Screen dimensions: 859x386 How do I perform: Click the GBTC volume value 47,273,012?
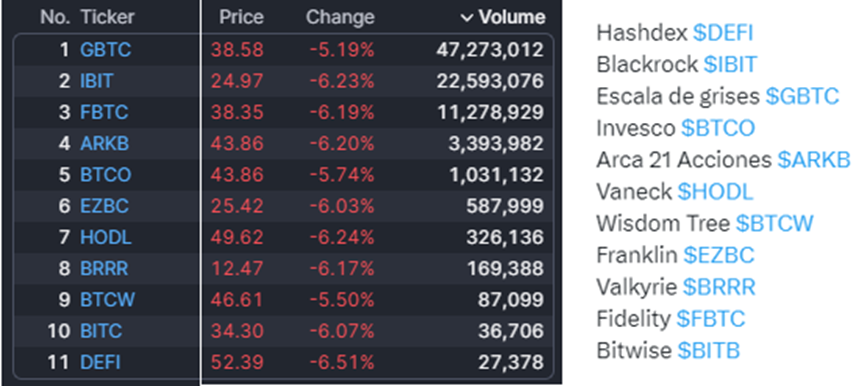490,50
